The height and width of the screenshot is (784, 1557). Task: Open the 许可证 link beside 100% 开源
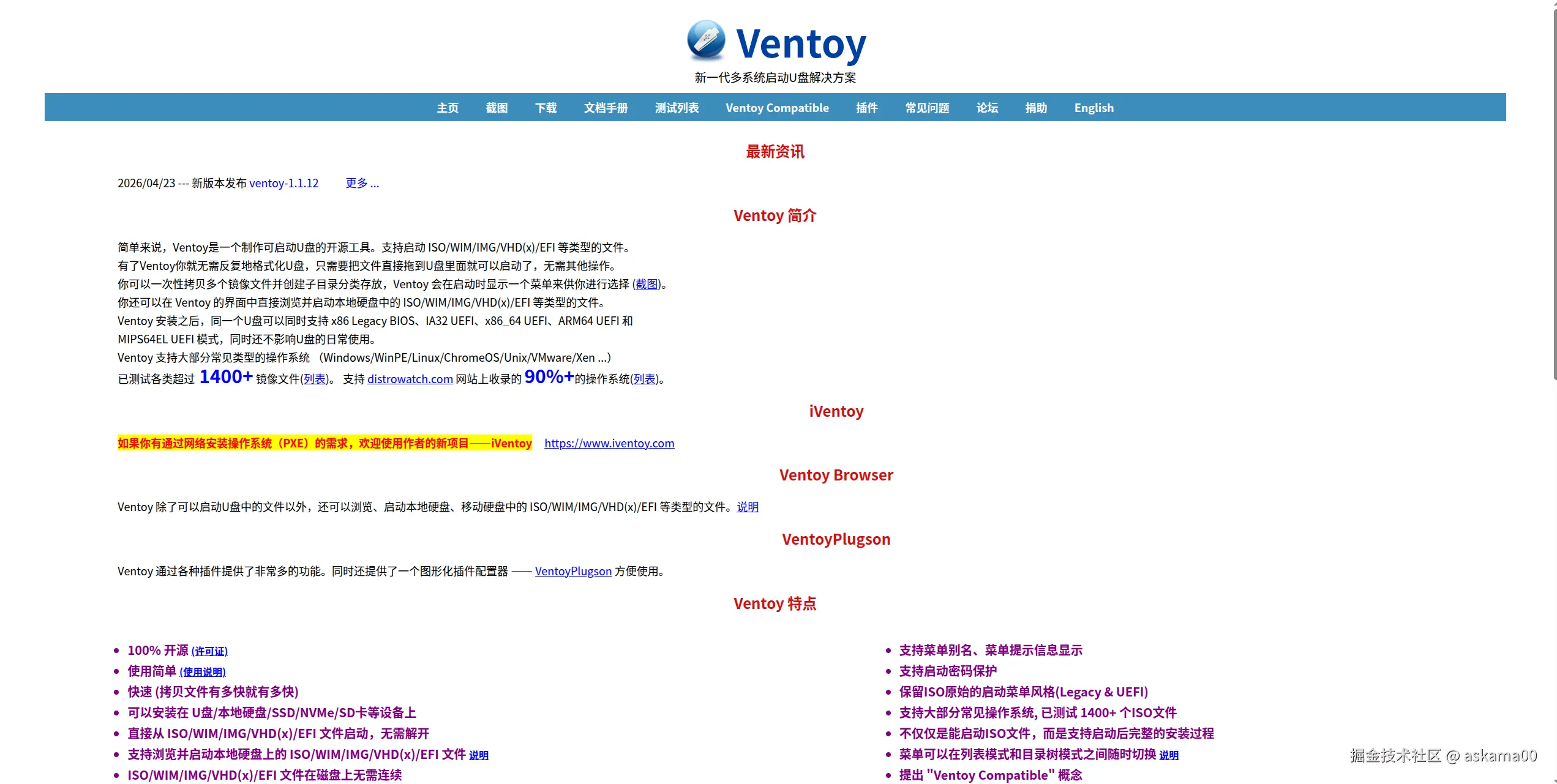click(209, 651)
